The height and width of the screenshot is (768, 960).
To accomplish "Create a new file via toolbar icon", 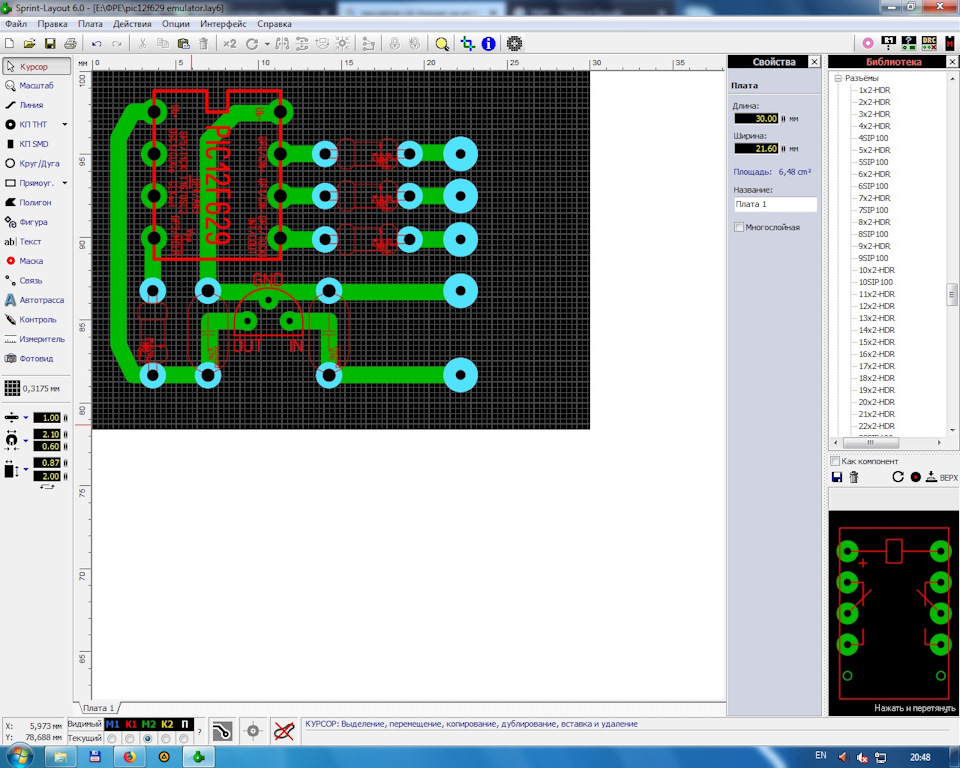I will point(9,43).
